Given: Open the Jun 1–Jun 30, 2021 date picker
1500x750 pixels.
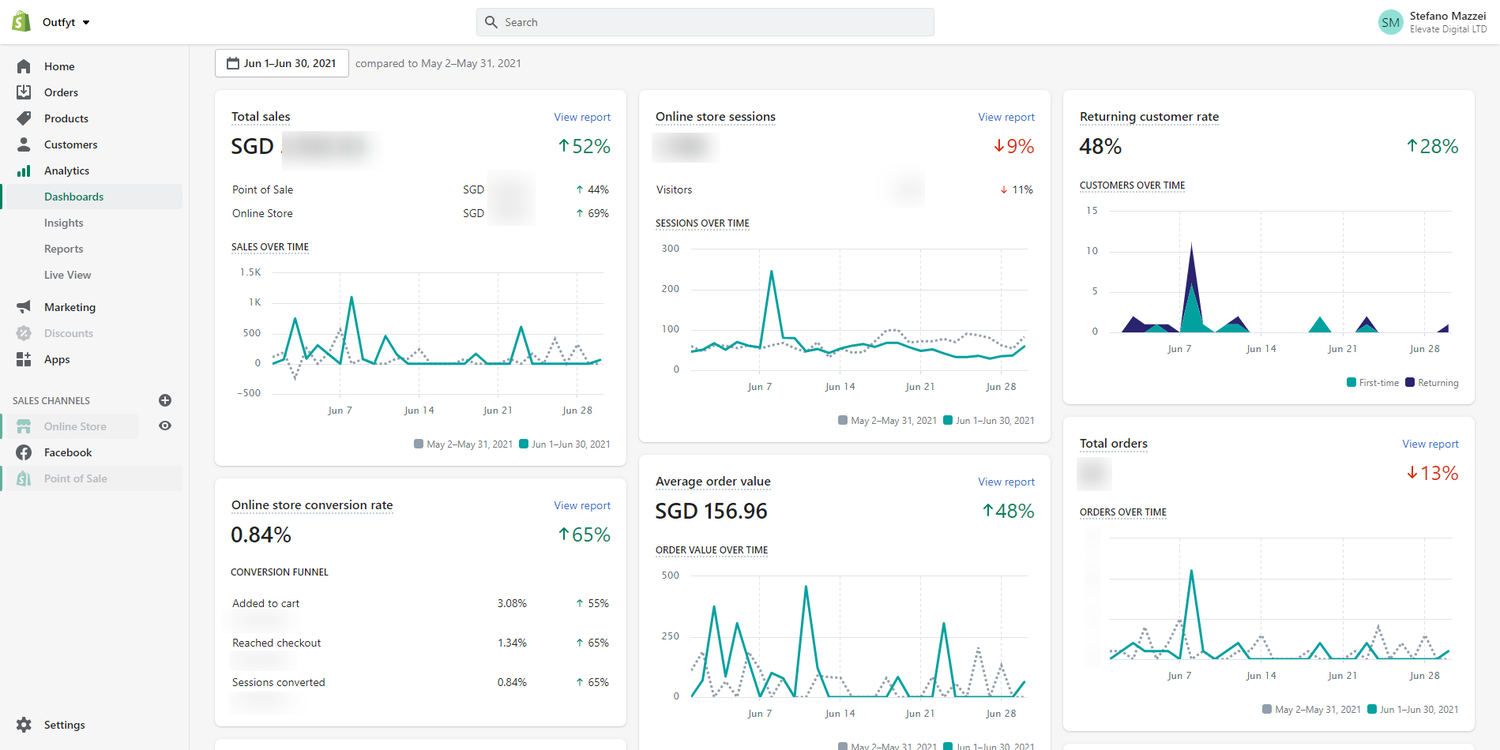Looking at the screenshot, I should coord(282,63).
